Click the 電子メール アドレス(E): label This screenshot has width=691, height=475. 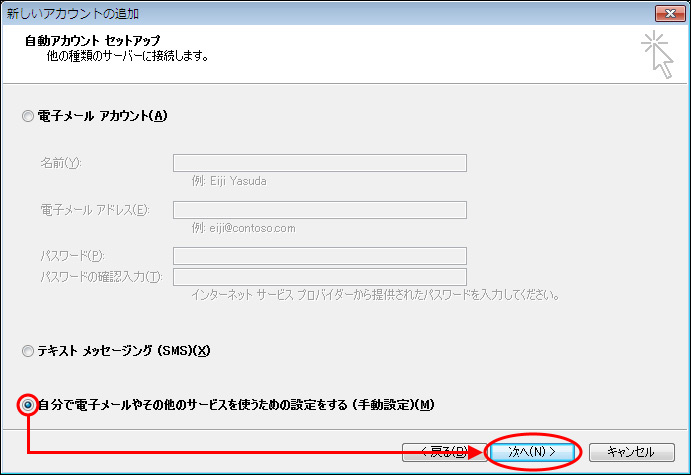coord(95,210)
